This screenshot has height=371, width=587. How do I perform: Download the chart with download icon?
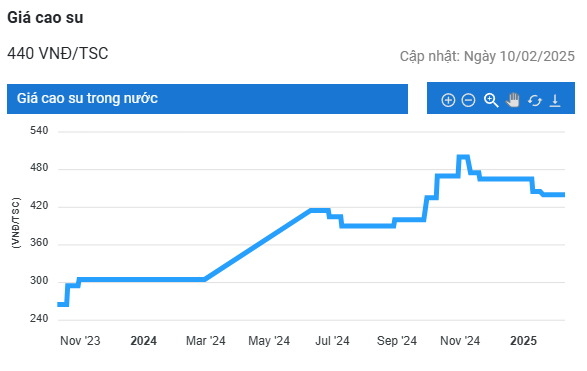pyautogui.click(x=555, y=100)
